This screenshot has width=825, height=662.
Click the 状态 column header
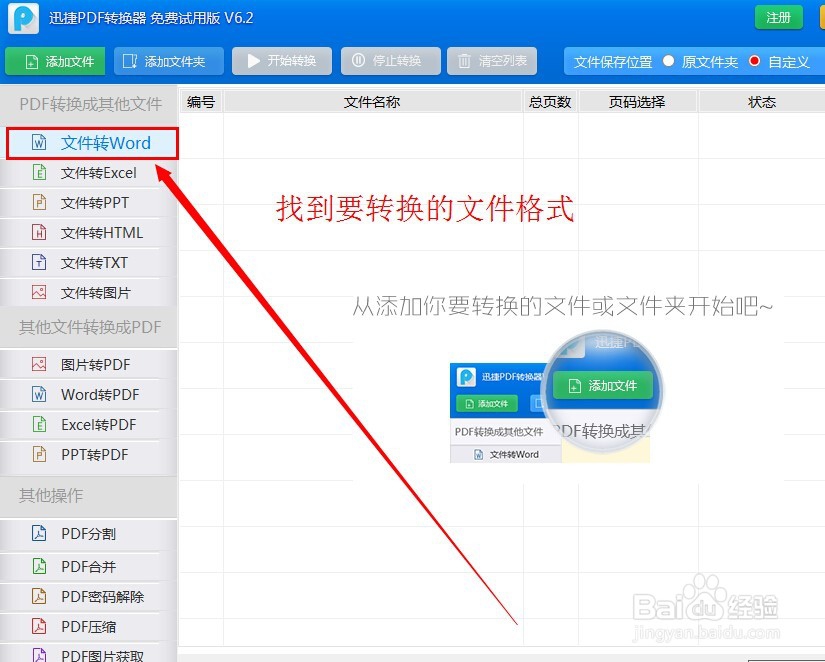pyautogui.click(x=762, y=102)
